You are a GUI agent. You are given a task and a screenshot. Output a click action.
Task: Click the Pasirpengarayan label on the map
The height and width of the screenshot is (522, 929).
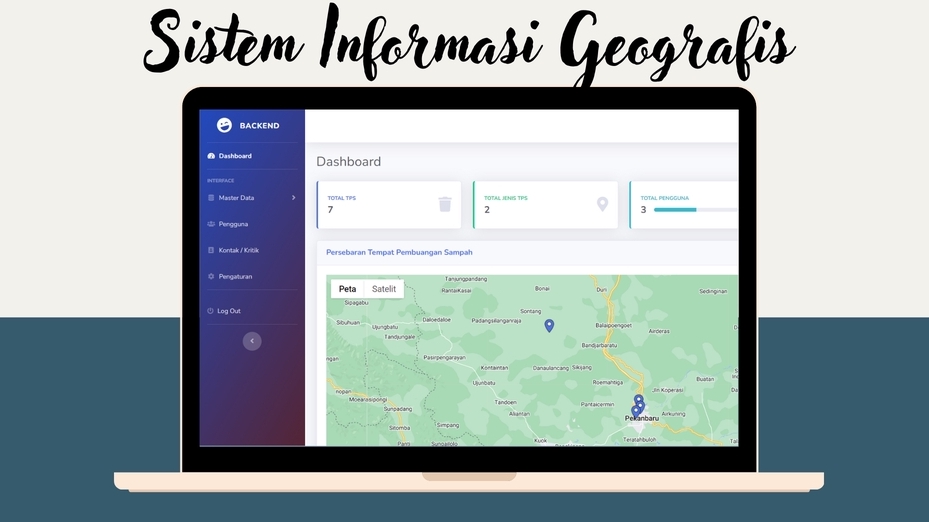click(x=444, y=357)
